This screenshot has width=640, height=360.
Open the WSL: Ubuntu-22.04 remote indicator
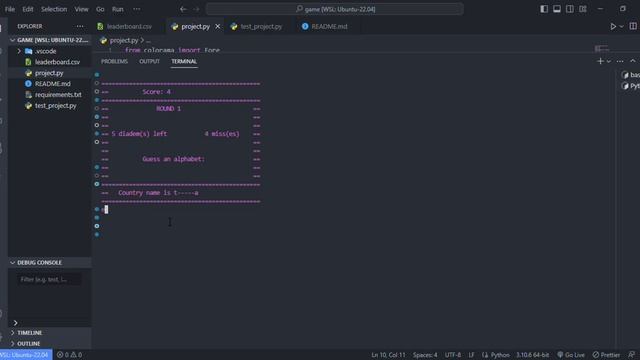pos(25,355)
